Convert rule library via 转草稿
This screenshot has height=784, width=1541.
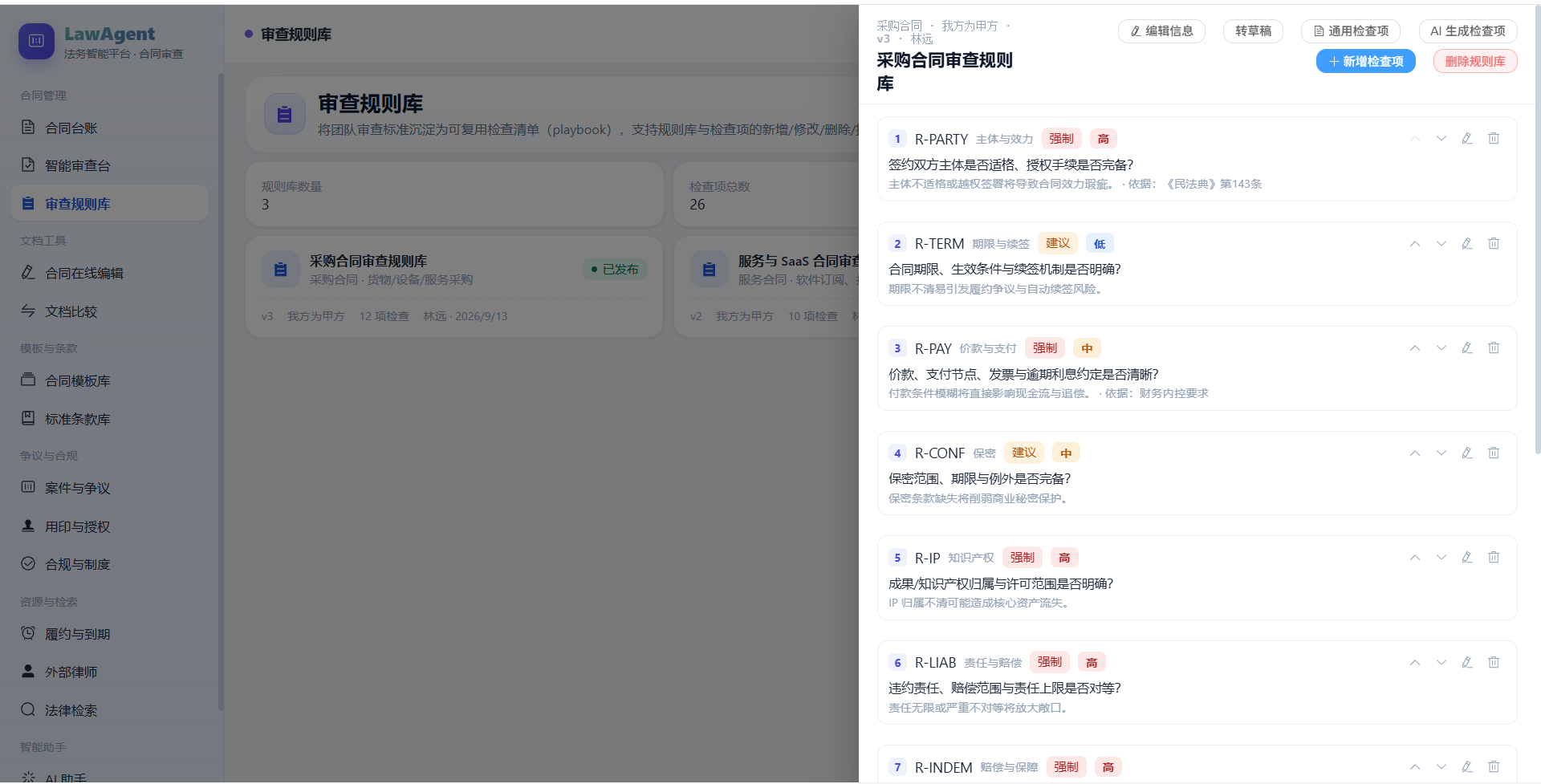pos(1253,31)
